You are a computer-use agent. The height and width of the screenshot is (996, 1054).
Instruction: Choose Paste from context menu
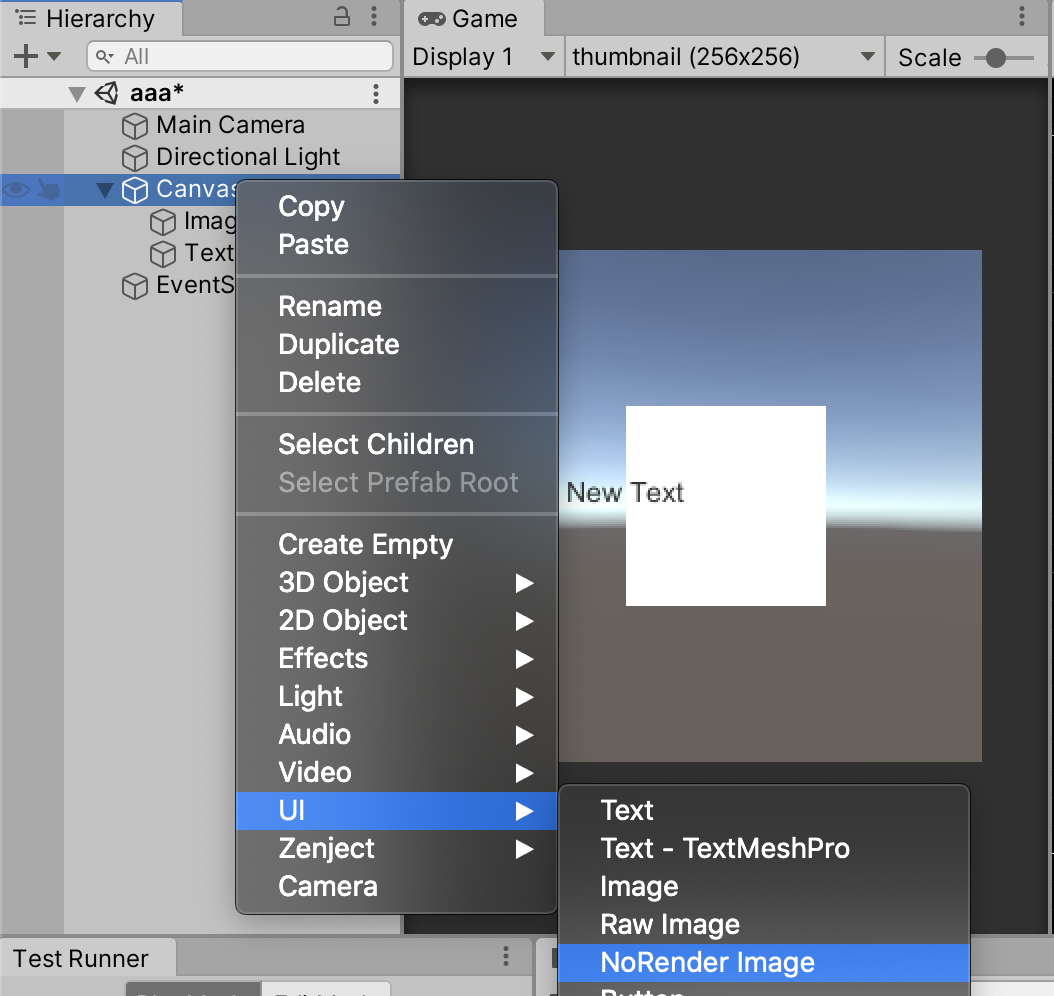tap(397, 245)
